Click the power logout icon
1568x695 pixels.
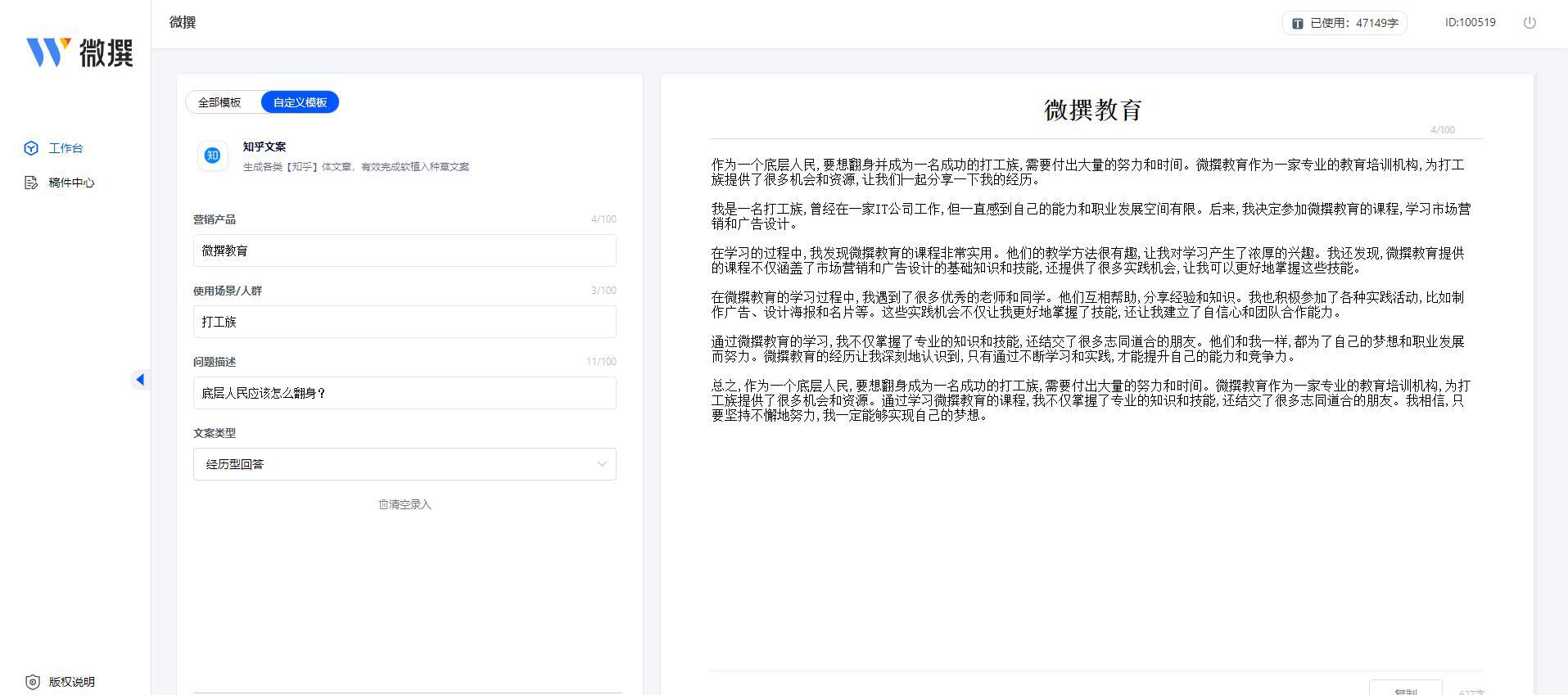[x=1530, y=23]
